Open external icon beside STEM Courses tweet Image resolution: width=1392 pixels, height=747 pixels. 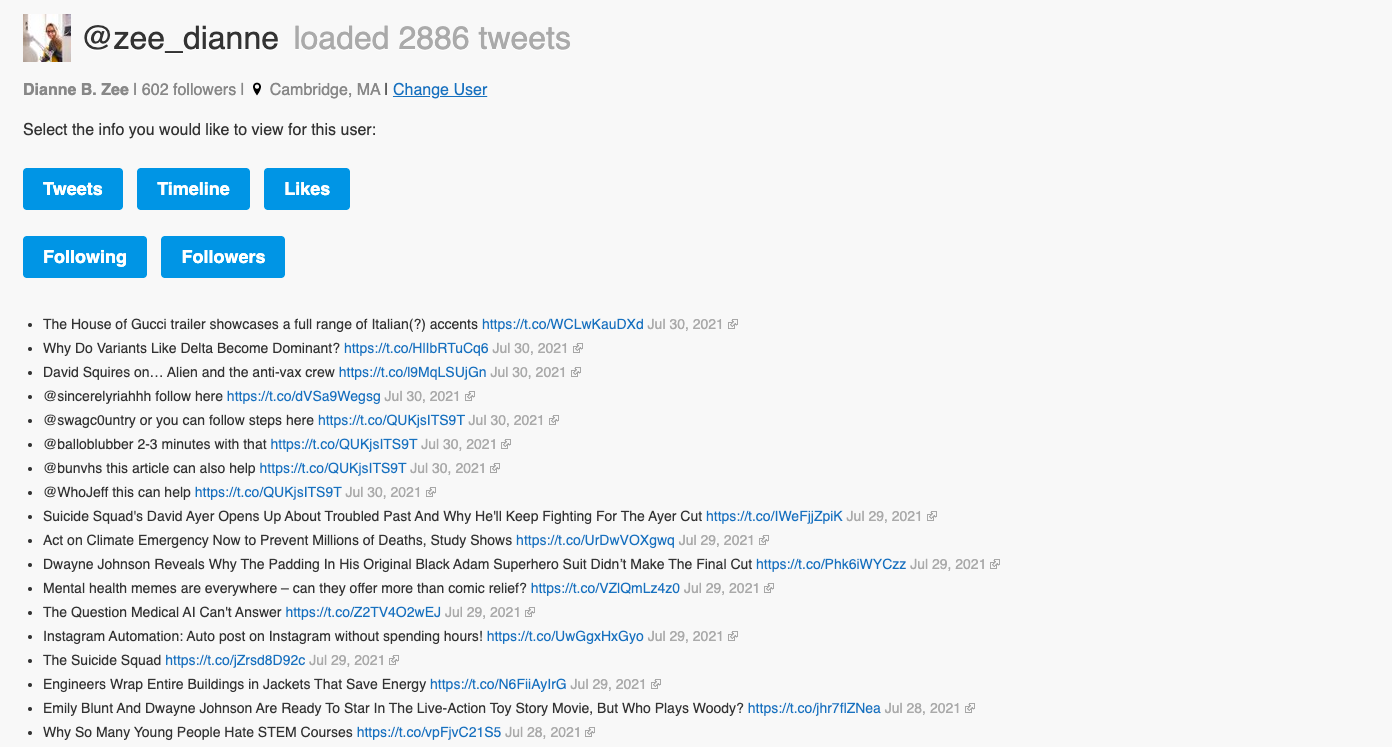coord(590,732)
